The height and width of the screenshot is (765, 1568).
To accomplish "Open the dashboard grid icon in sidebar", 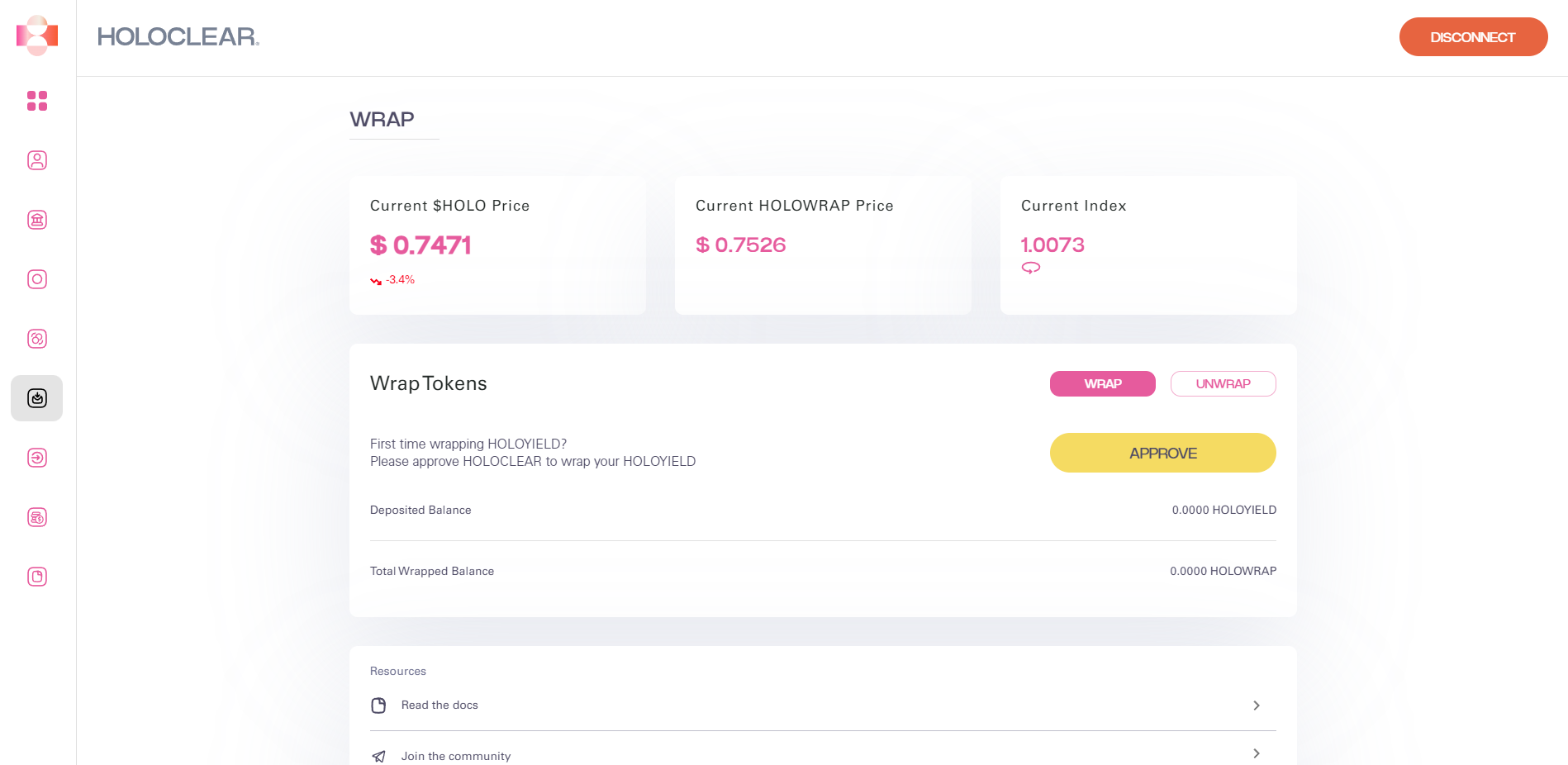I will [x=37, y=101].
